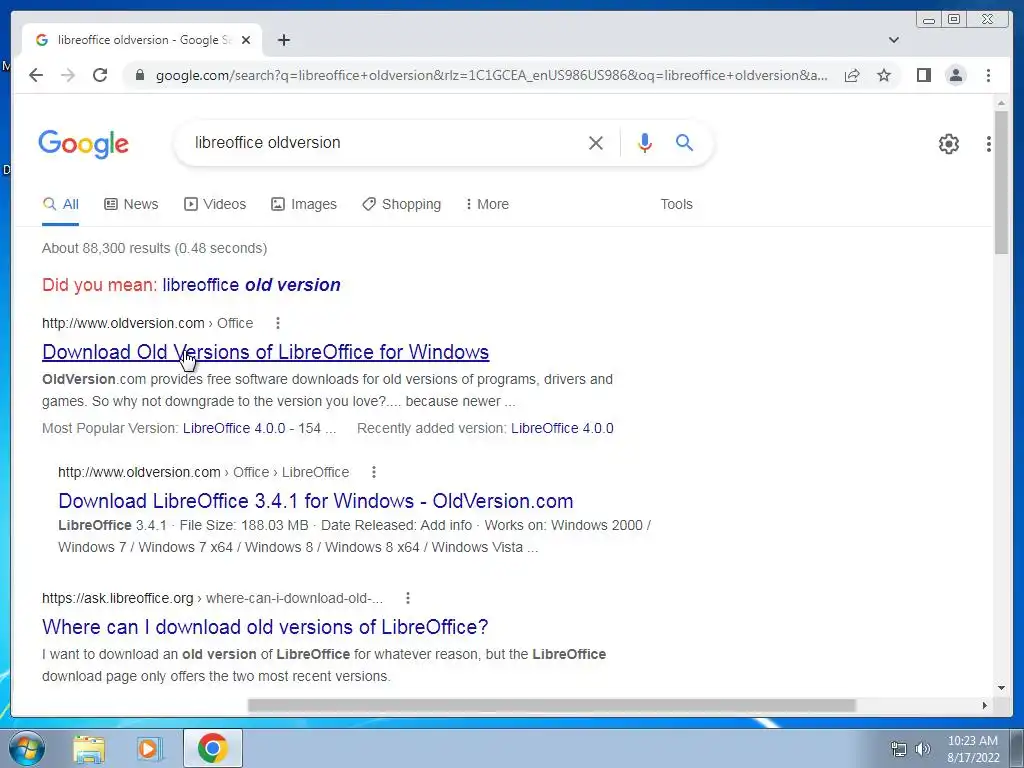Expand the More search filters
The height and width of the screenshot is (768, 1024).
[487, 204]
